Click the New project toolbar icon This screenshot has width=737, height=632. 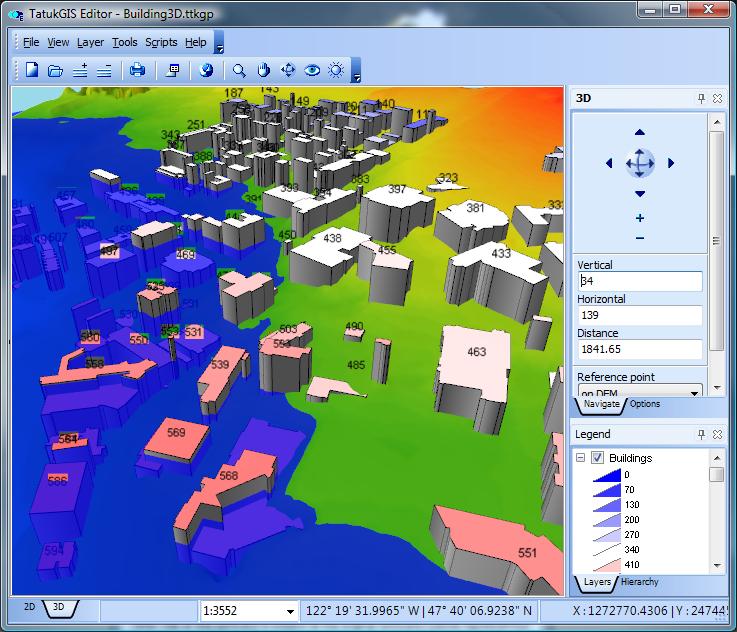(x=32, y=70)
